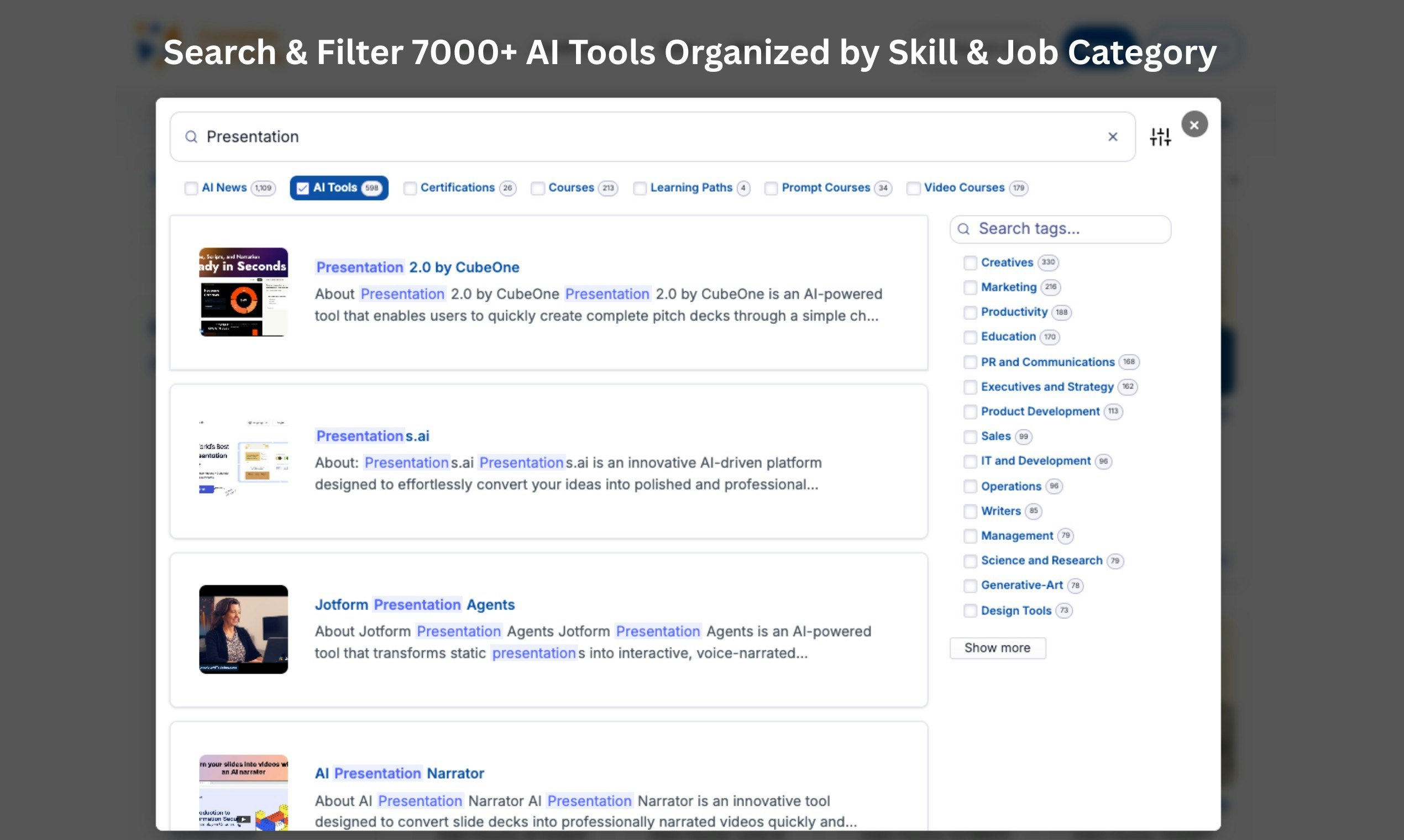Click the filter sliders icon
This screenshot has width=1404, height=840.
(x=1160, y=136)
